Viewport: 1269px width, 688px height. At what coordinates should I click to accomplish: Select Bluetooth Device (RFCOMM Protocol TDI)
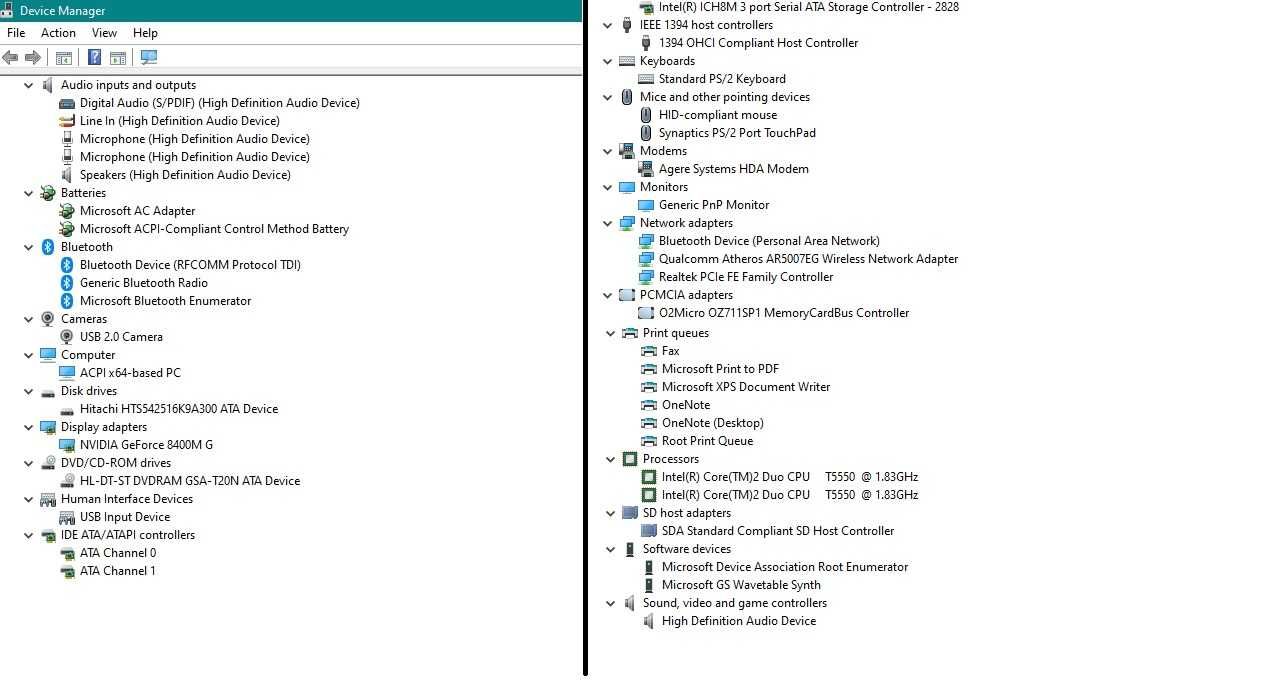(190, 265)
